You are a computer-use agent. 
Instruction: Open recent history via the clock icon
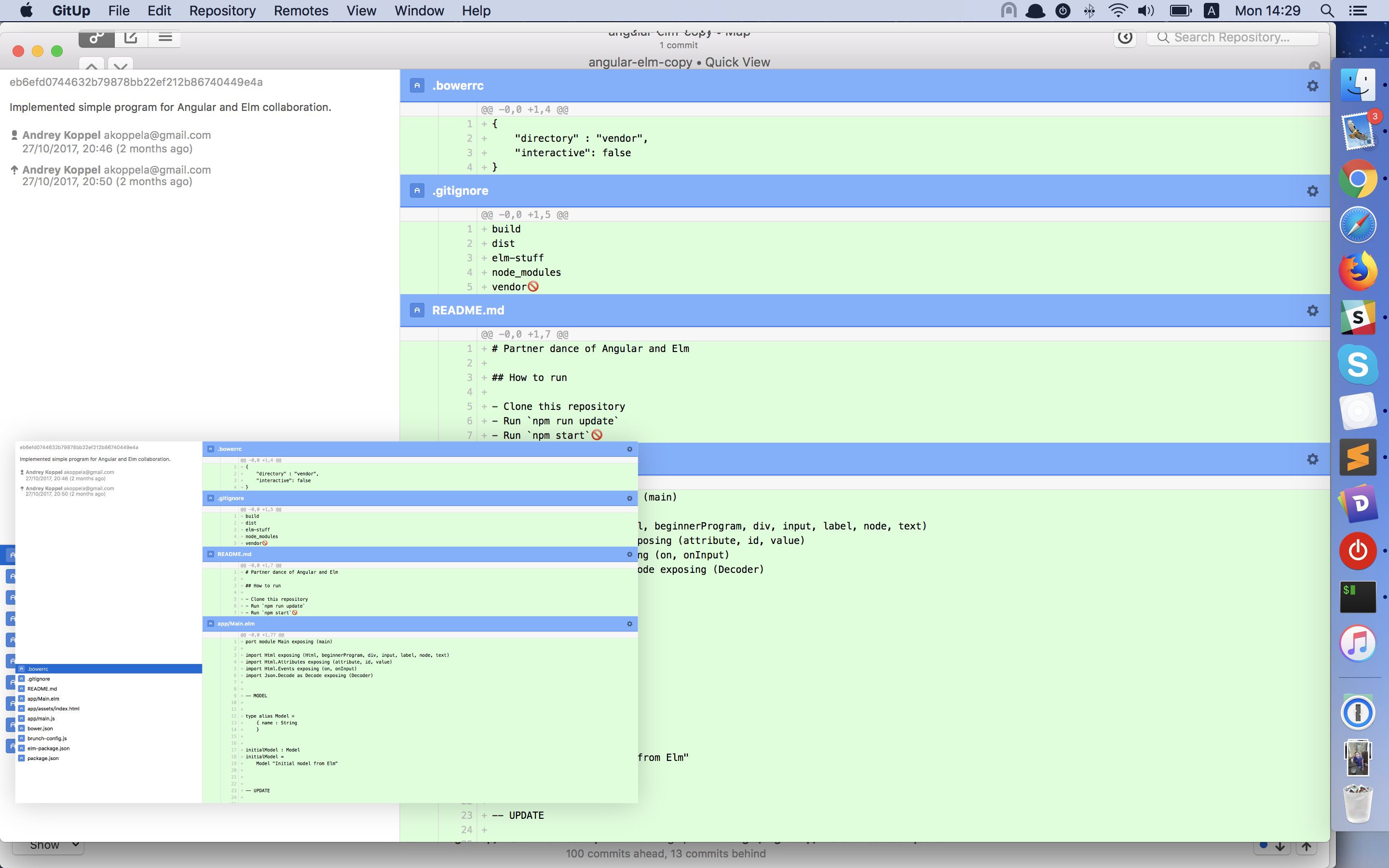pos(1124,38)
